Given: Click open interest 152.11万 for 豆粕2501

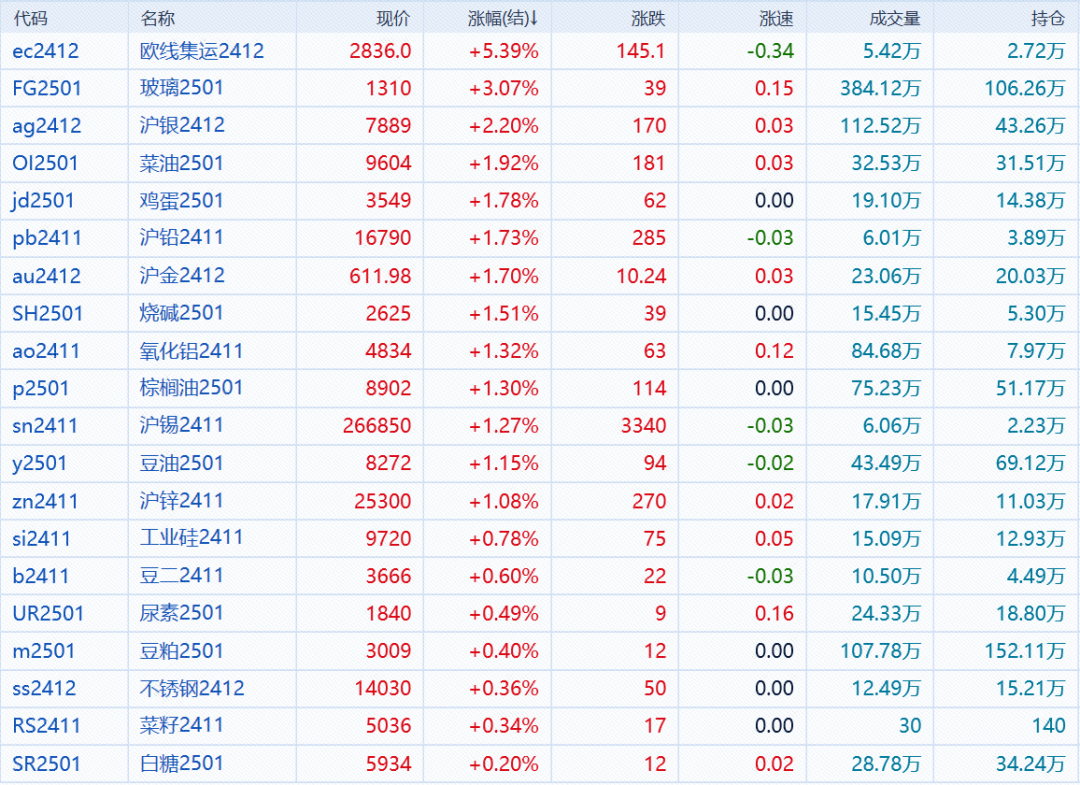Looking at the screenshot, I should (1025, 651).
